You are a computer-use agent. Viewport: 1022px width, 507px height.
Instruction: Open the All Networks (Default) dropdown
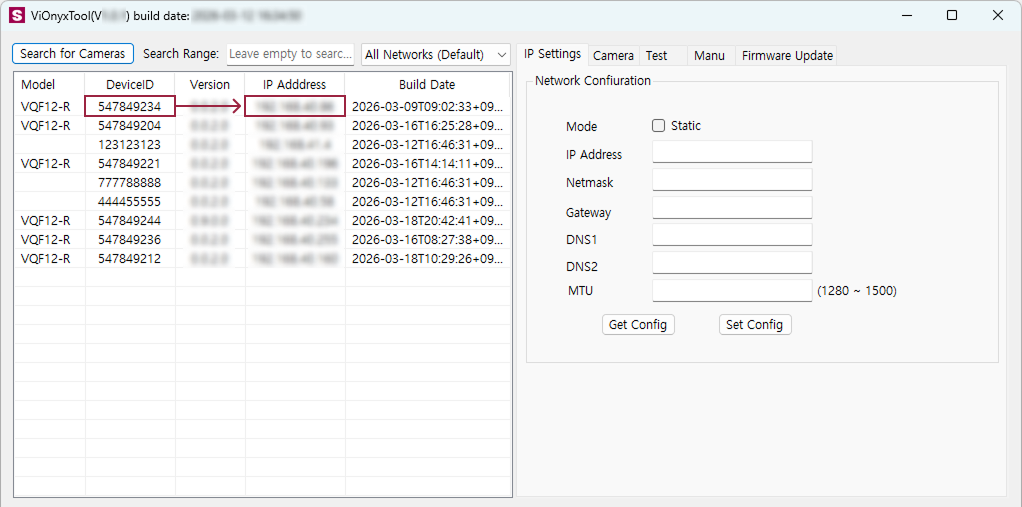(x=436, y=55)
